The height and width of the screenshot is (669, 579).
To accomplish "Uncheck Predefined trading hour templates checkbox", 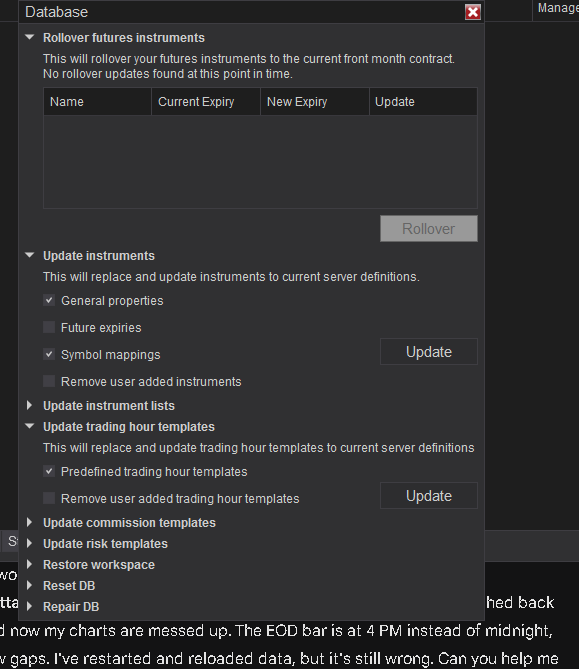I will [49, 471].
